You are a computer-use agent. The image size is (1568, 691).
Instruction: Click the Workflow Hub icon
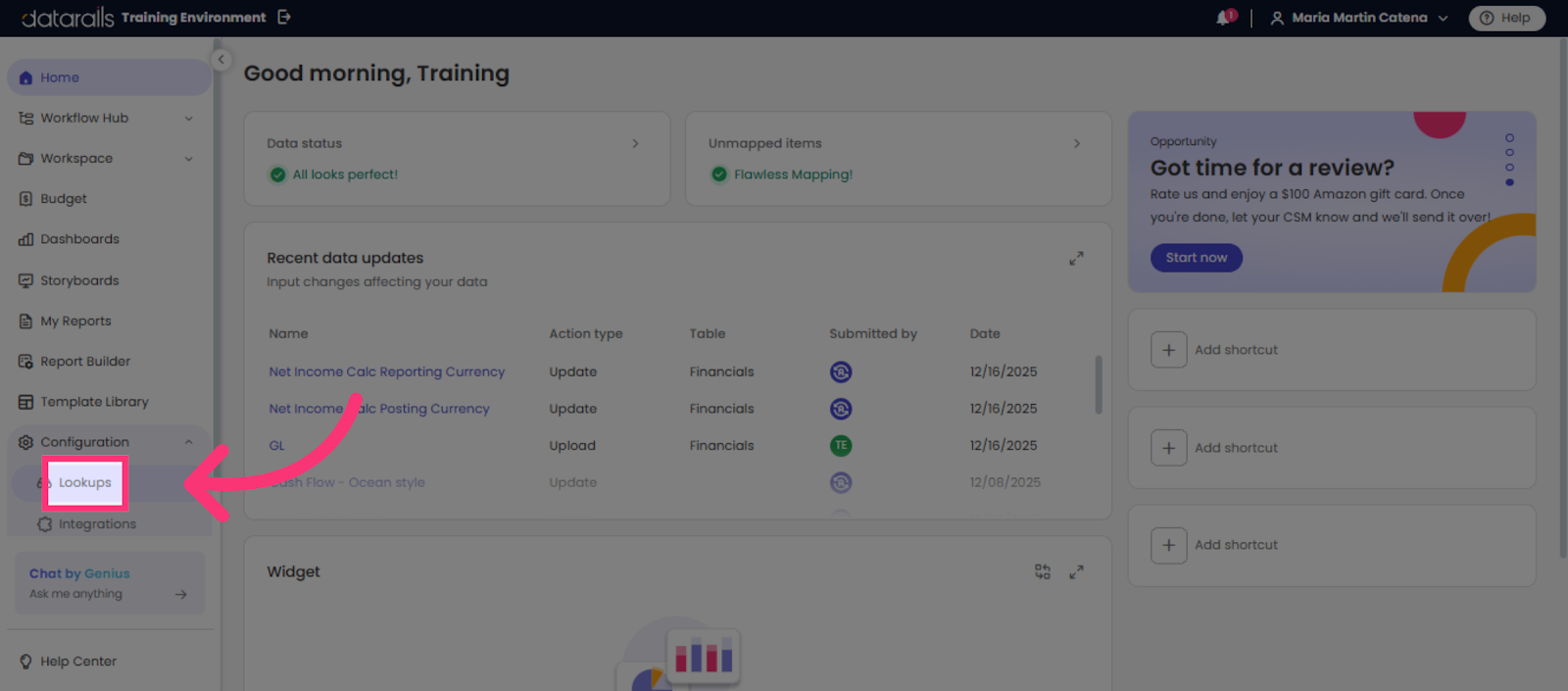tap(25, 119)
